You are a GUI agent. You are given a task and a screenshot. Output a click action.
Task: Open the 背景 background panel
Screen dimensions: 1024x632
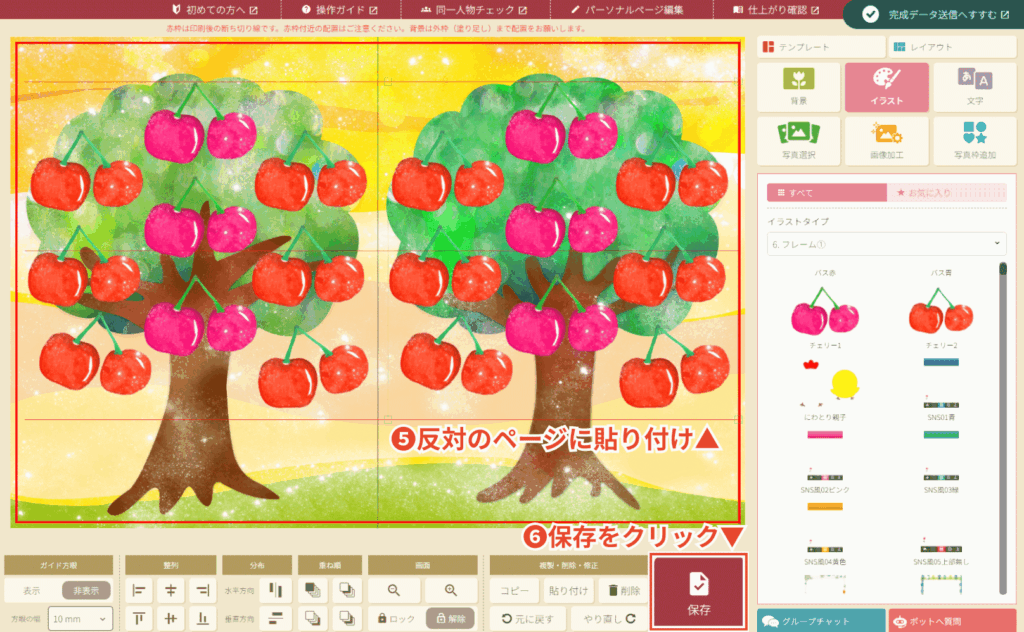click(797, 87)
